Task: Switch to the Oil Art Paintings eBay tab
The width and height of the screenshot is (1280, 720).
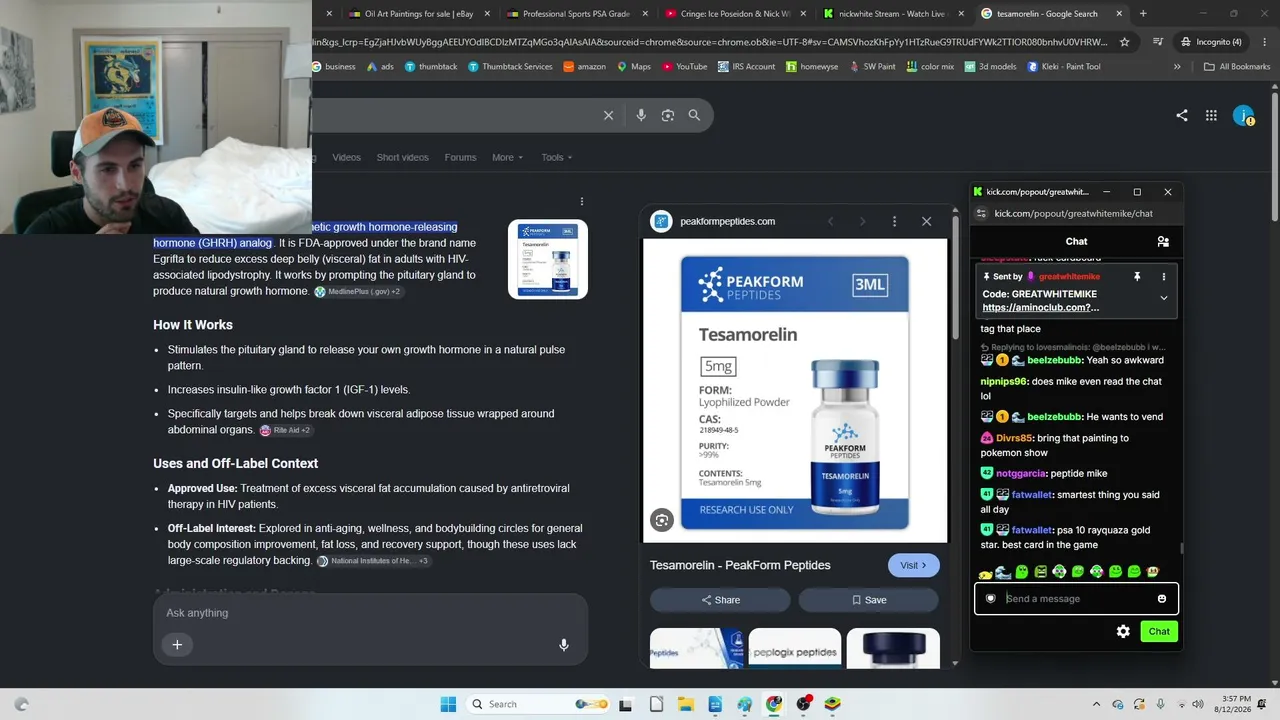Action: (x=418, y=14)
